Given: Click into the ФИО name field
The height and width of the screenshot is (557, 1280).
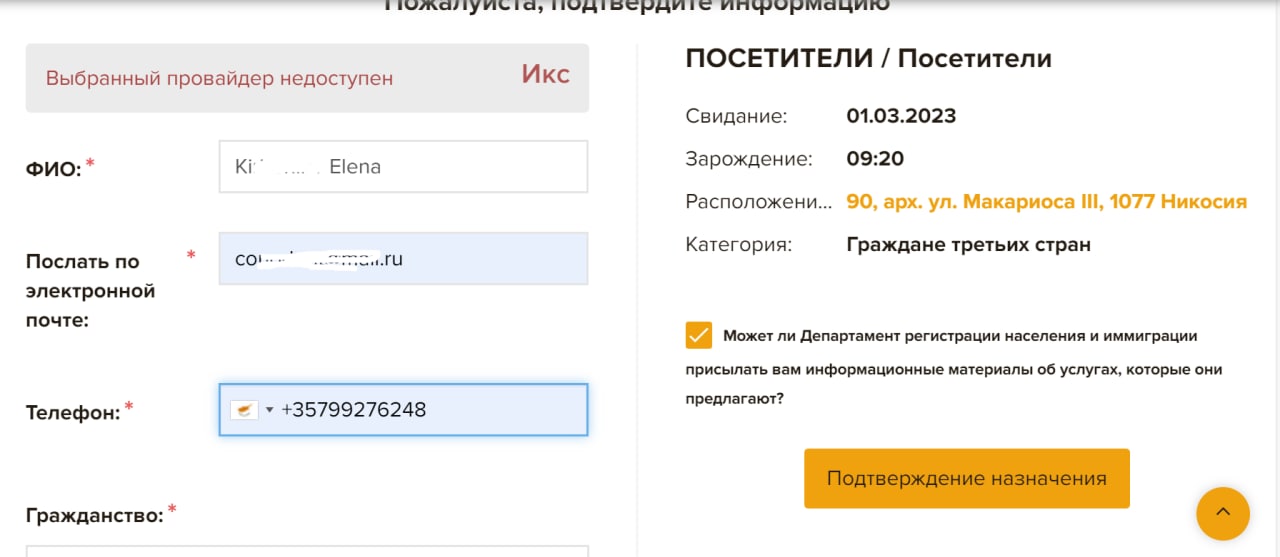Looking at the screenshot, I should 403,167.
